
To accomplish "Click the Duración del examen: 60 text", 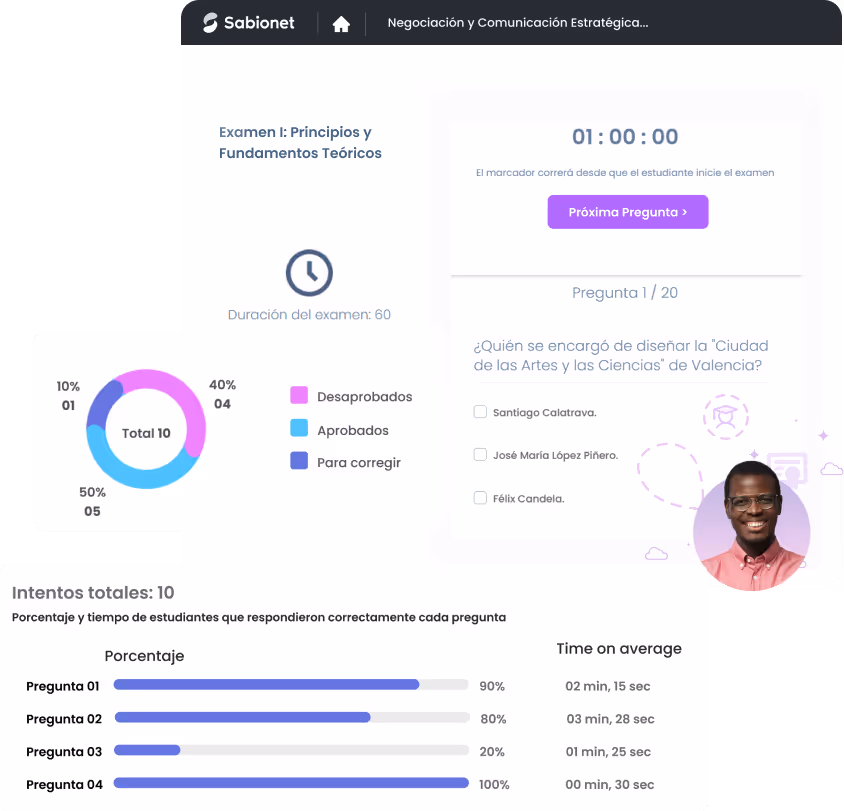I will click(309, 315).
